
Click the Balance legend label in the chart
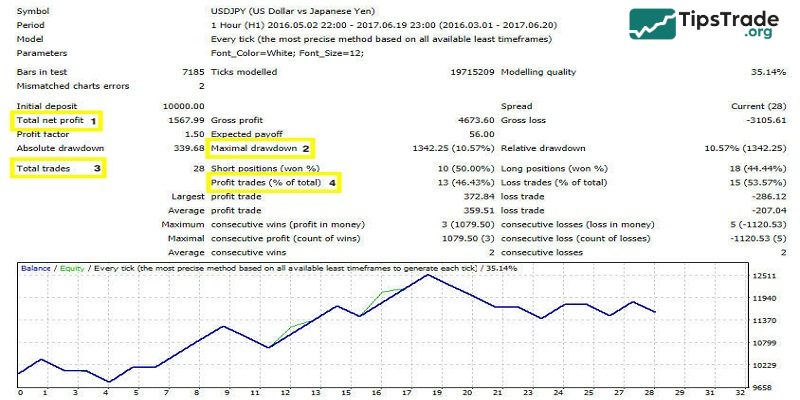(36, 269)
